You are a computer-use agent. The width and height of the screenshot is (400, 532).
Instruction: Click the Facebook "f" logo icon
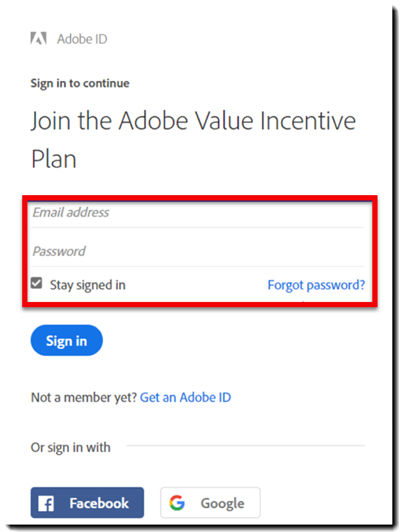46,504
